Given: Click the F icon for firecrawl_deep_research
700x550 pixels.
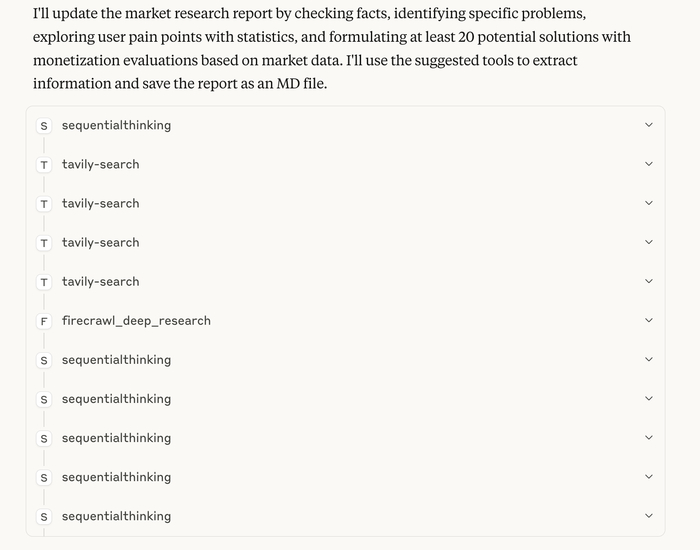Looking at the screenshot, I should (x=44, y=321).
